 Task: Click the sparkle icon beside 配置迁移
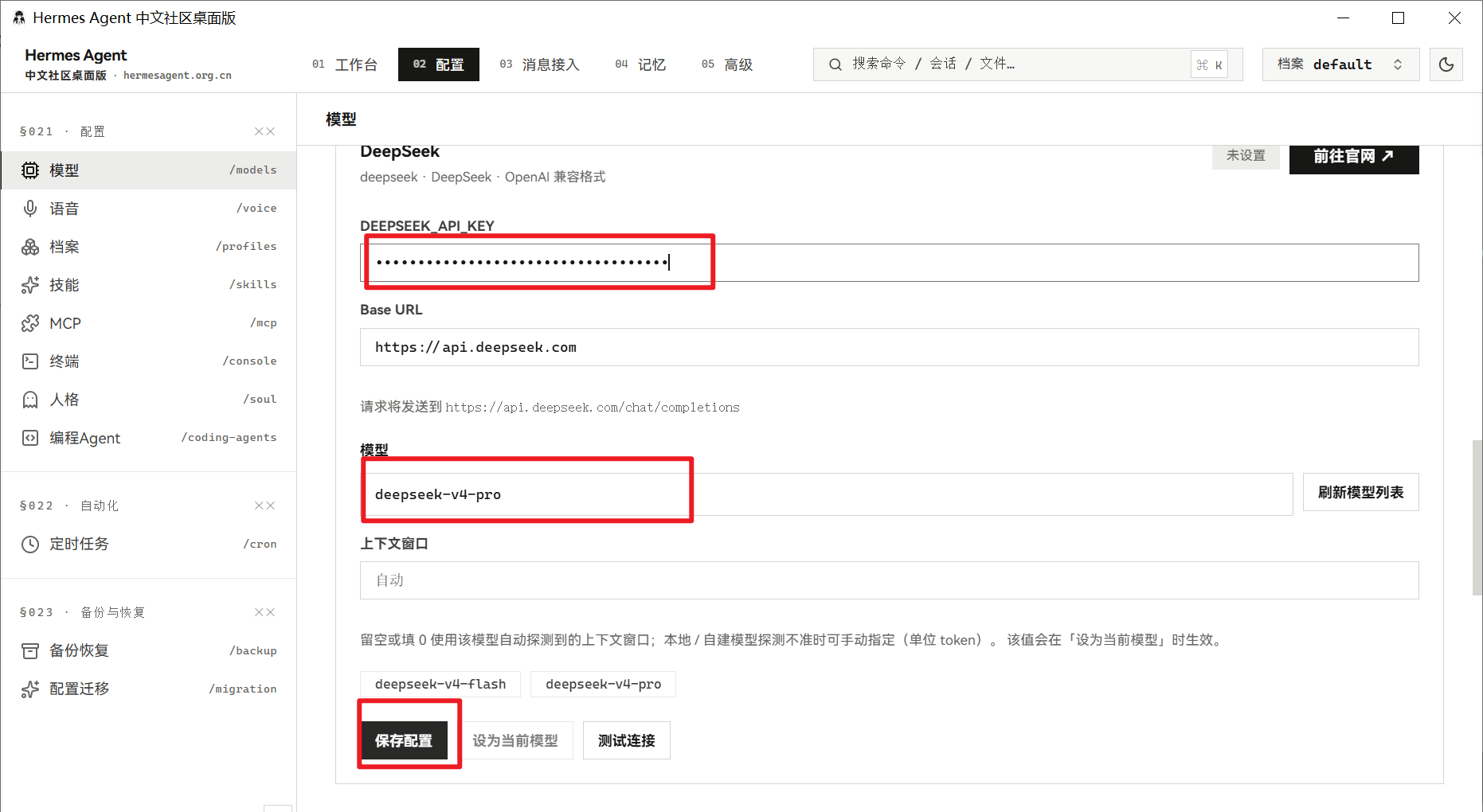[30, 689]
